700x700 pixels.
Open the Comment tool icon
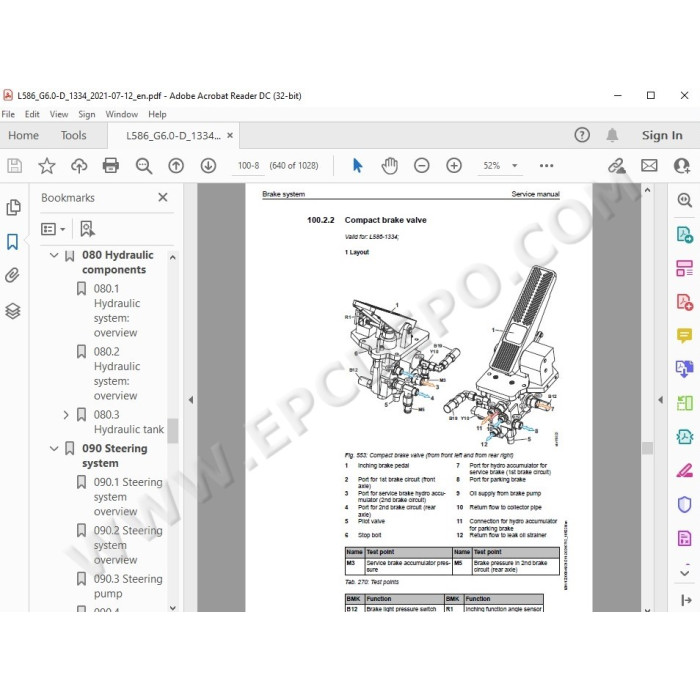click(x=684, y=335)
